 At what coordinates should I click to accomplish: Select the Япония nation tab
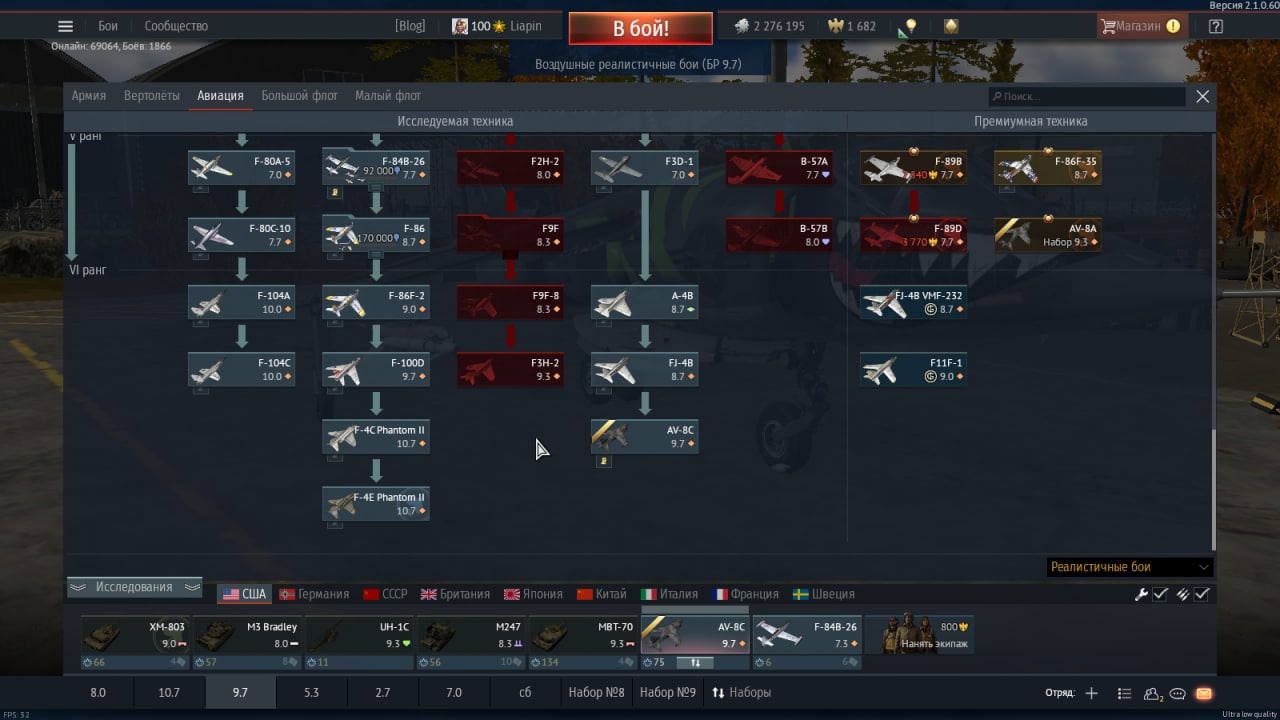click(x=533, y=594)
